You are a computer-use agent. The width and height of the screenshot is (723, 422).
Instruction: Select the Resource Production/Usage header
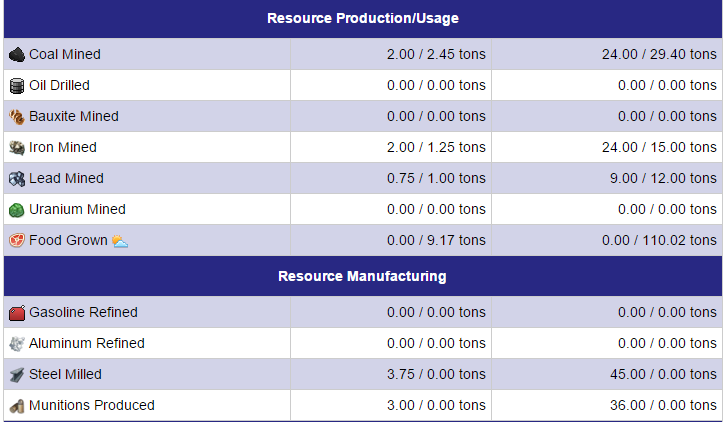363,18
